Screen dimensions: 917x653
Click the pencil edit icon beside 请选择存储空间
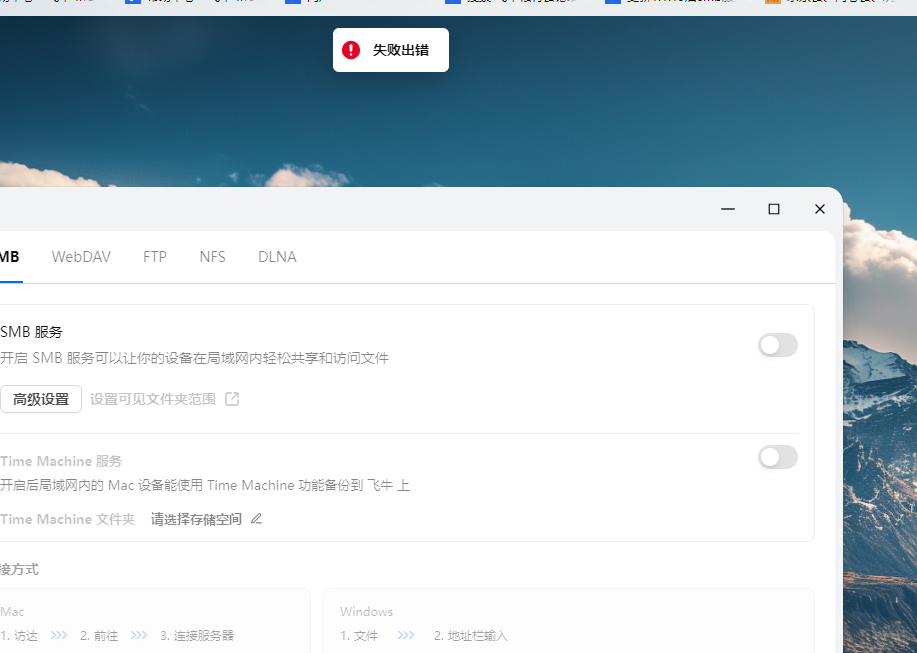[256, 519]
